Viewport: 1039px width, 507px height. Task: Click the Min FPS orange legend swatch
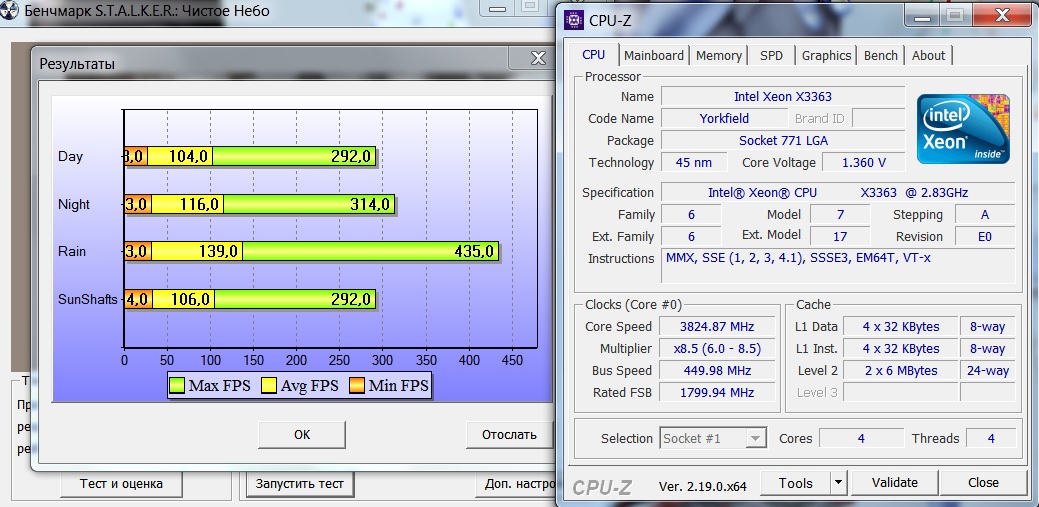point(356,386)
